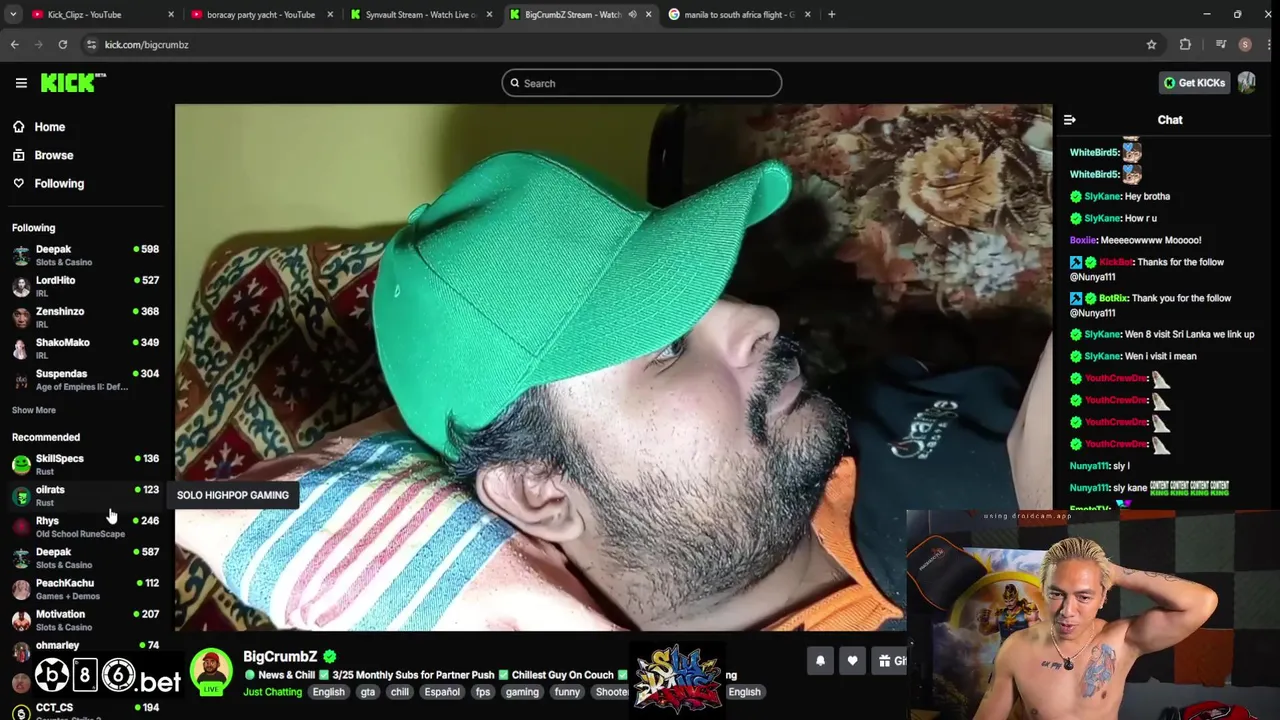Switch to boracay party yacht tab
This screenshot has height=720, width=1280.
click(260, 14)
